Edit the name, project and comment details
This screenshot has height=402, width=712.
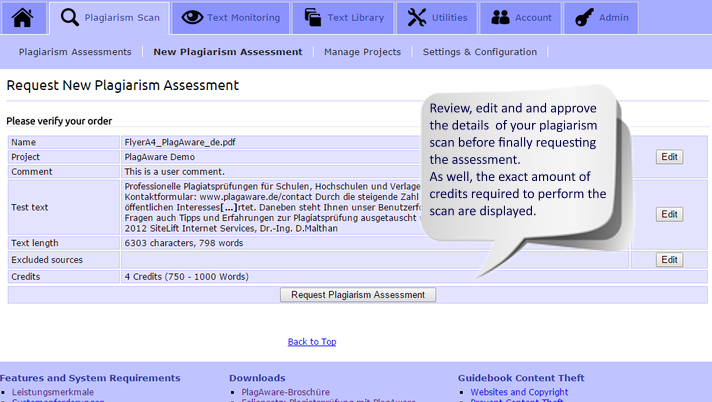(669, 157)
